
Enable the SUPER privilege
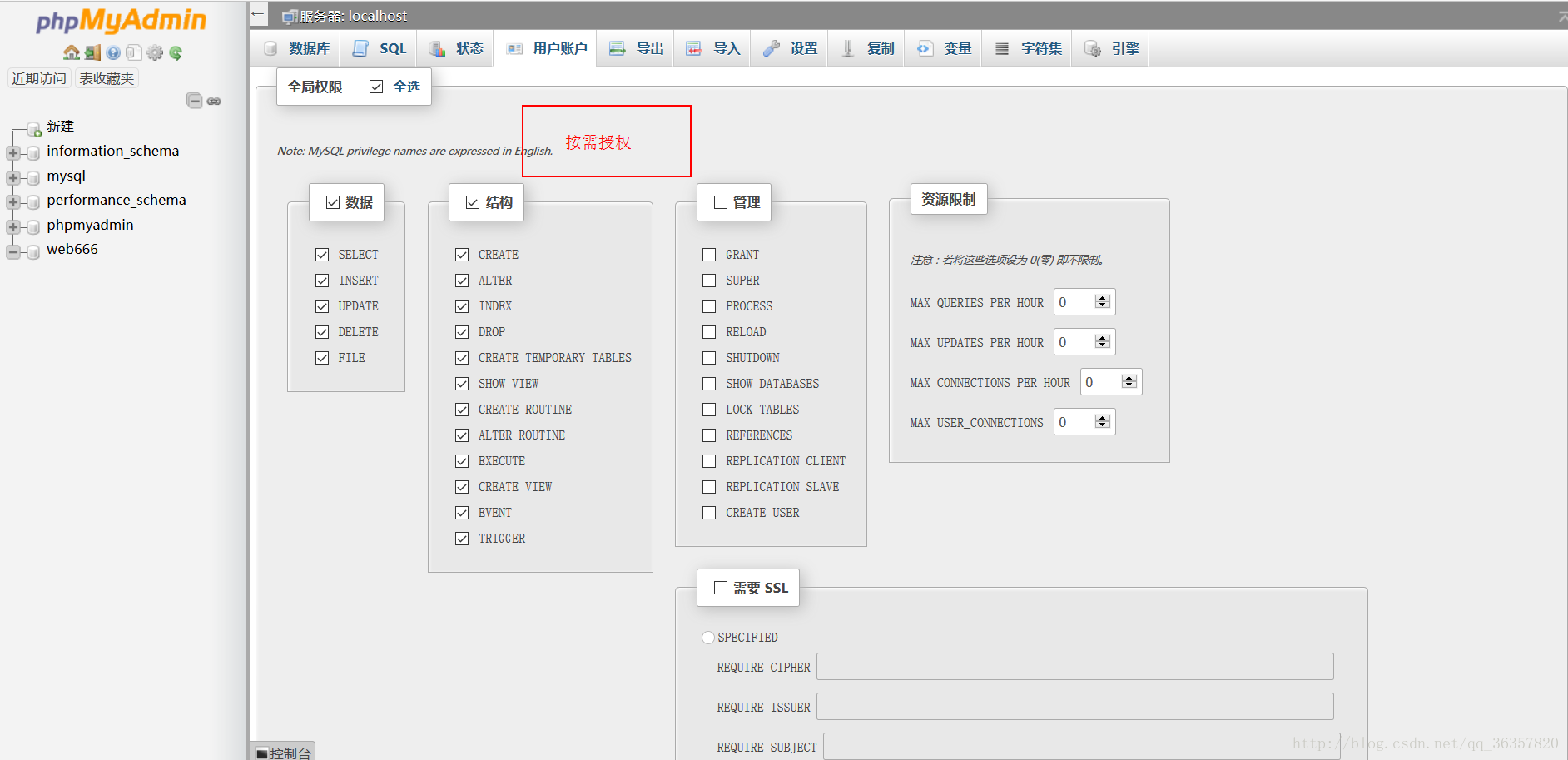pyautogui.click(x=709, y=281)
